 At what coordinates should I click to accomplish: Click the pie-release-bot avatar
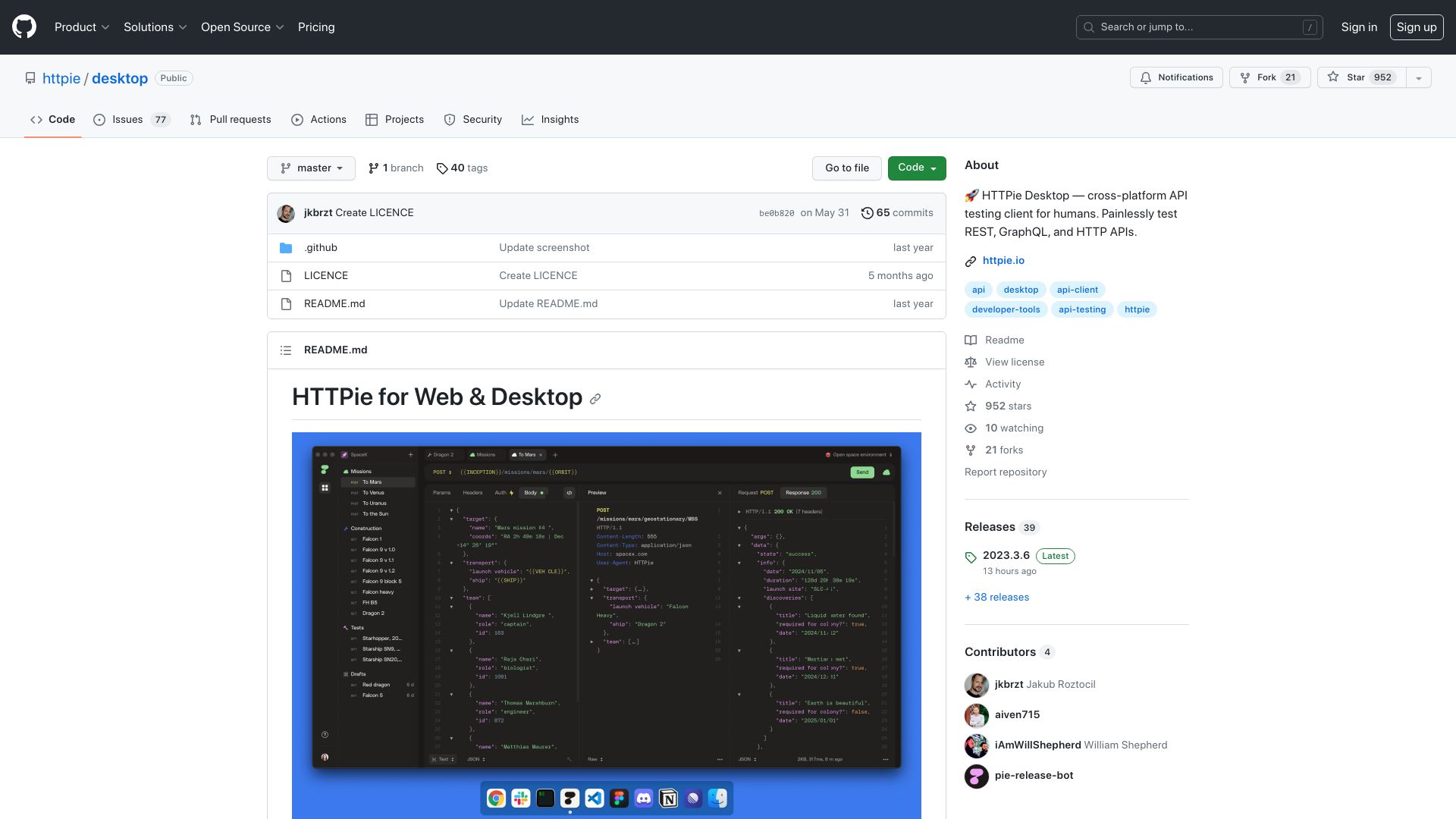click(x=977, y=776)
